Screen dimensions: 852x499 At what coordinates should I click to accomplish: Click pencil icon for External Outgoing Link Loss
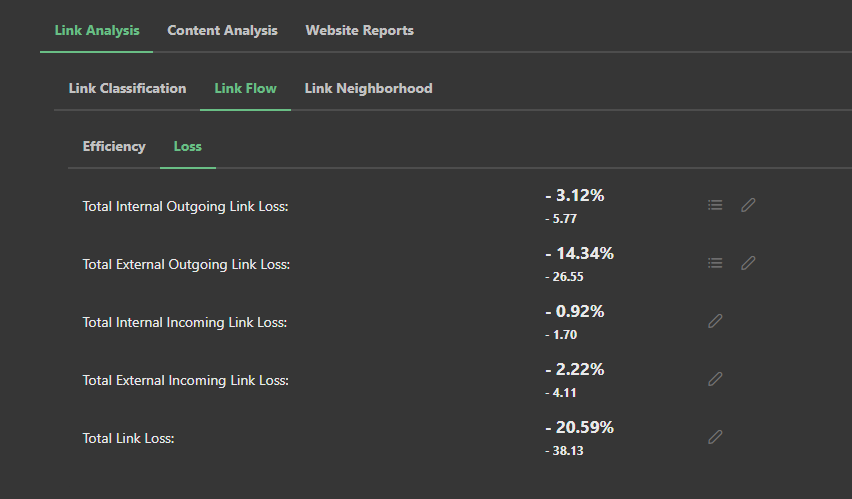point(748,263)
